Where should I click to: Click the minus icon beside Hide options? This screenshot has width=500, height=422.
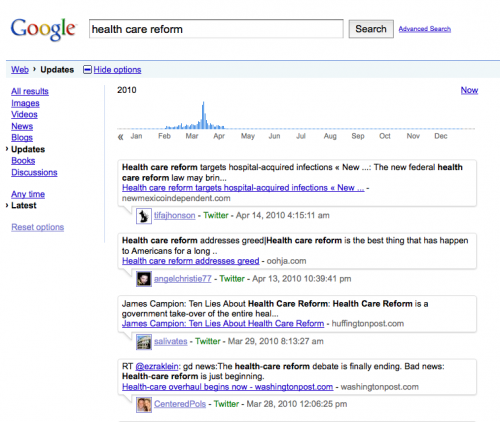click(x=87, y=70)
